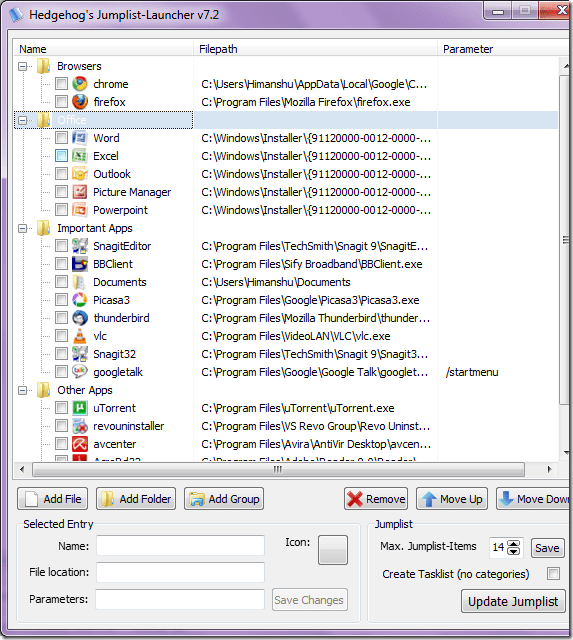Click the Picture Manager icon

point(80,192)
